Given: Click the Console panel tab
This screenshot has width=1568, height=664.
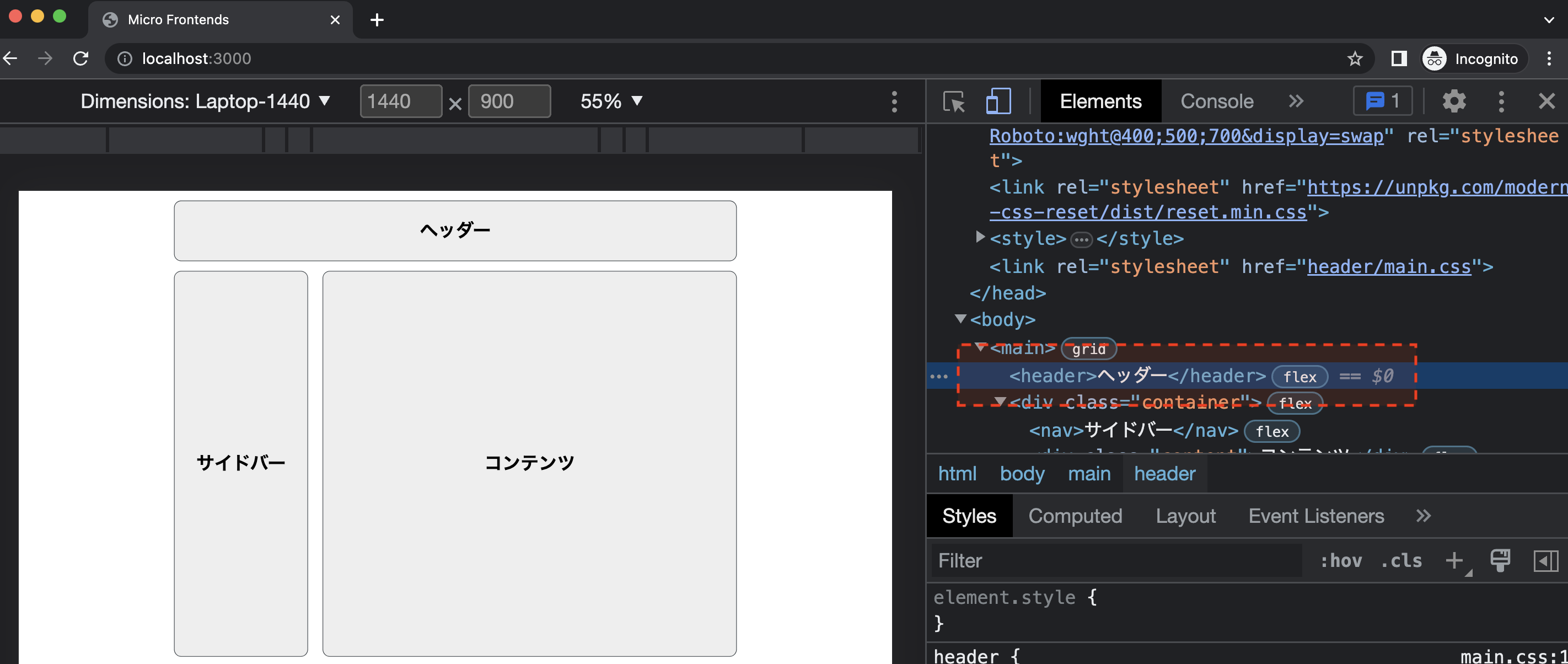Looking at the screenshot, I should coord(1216,100).
